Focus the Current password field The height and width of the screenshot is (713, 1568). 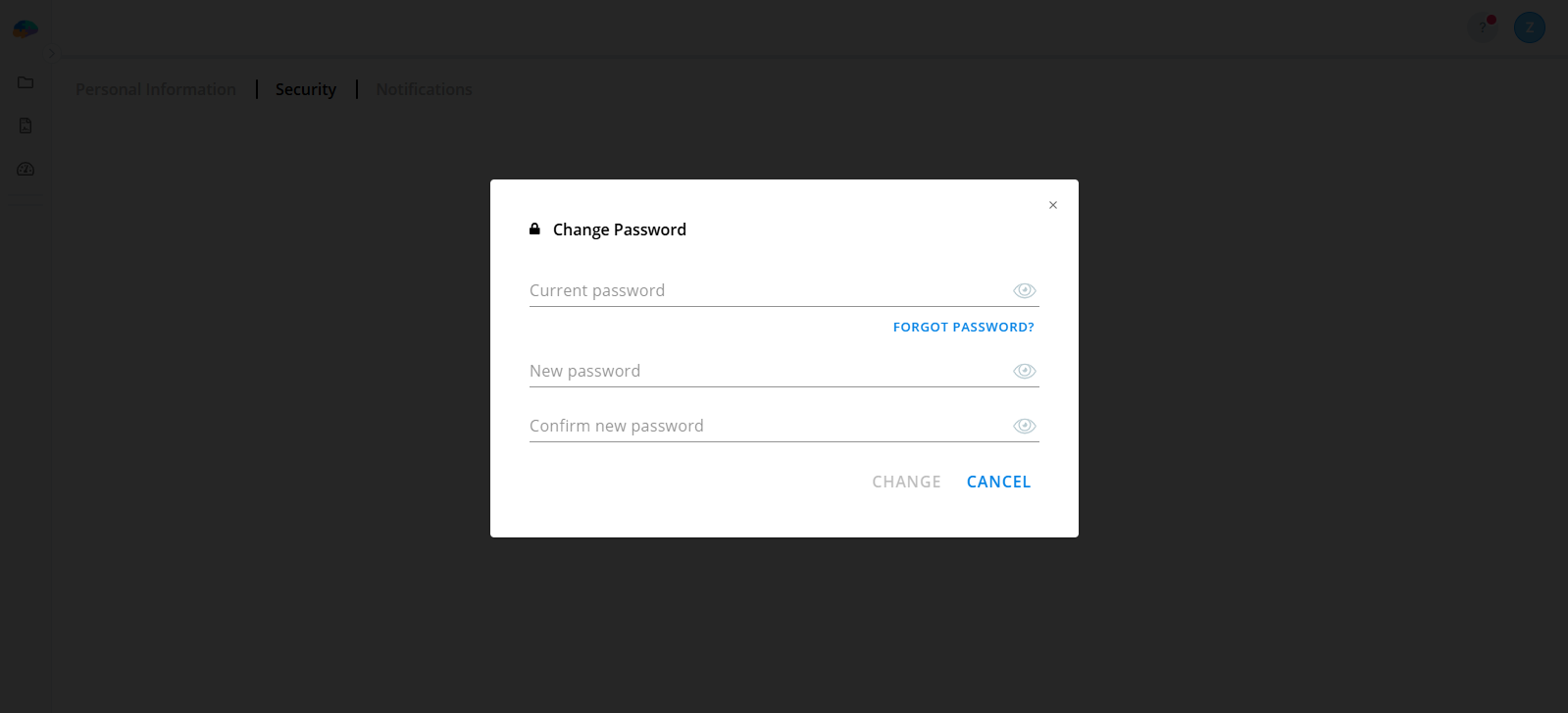pyautogui.click(x=765, y=290)
